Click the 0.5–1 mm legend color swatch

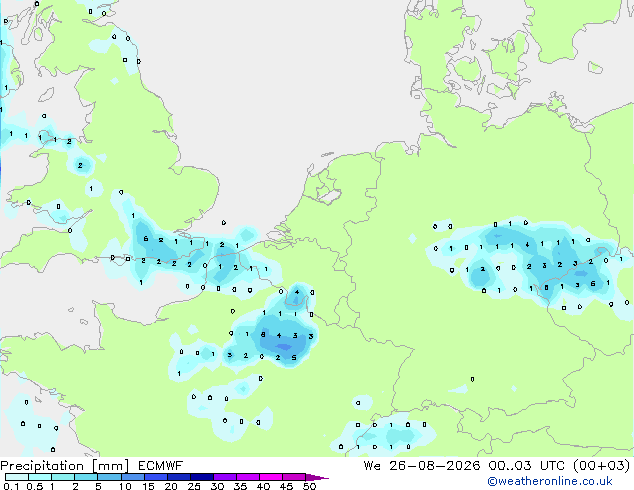40,477
